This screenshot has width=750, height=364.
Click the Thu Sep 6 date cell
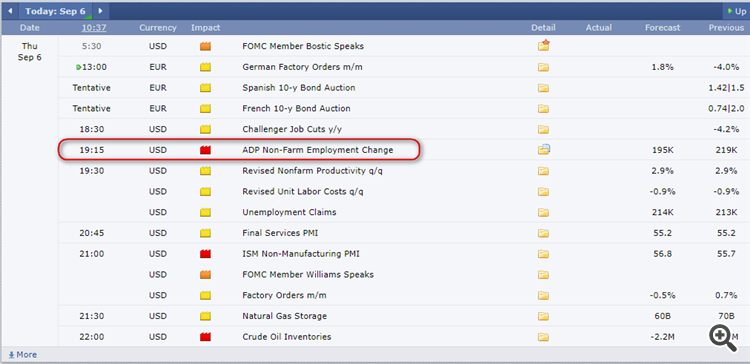click(30, 52)
